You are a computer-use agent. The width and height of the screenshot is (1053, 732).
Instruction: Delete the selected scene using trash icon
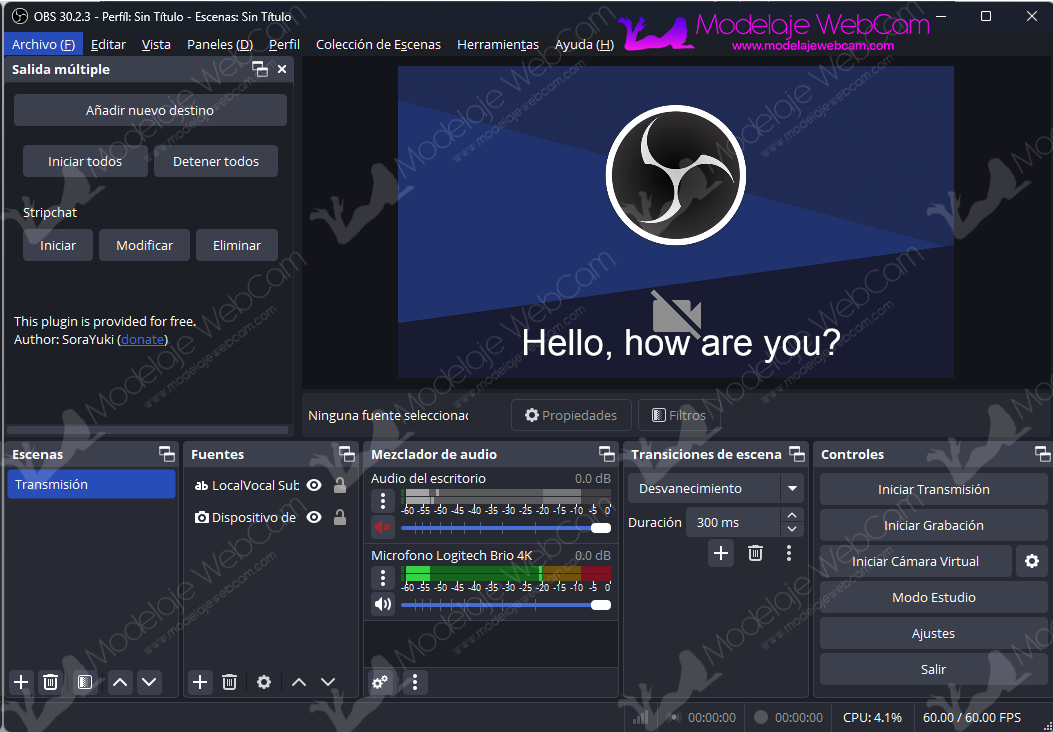(x=50, y=682)
